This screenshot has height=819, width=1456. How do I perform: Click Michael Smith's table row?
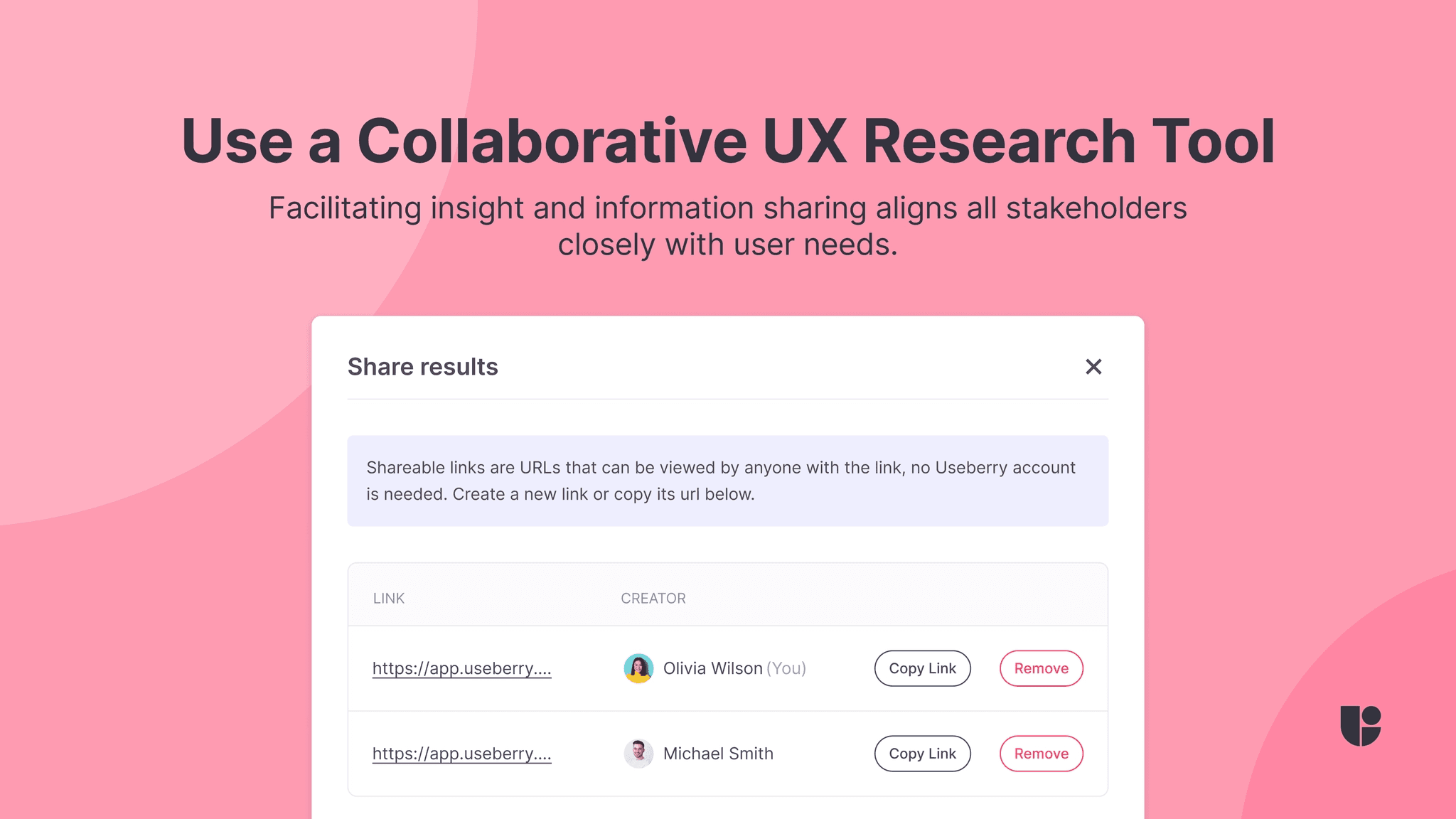coord(727,754)
